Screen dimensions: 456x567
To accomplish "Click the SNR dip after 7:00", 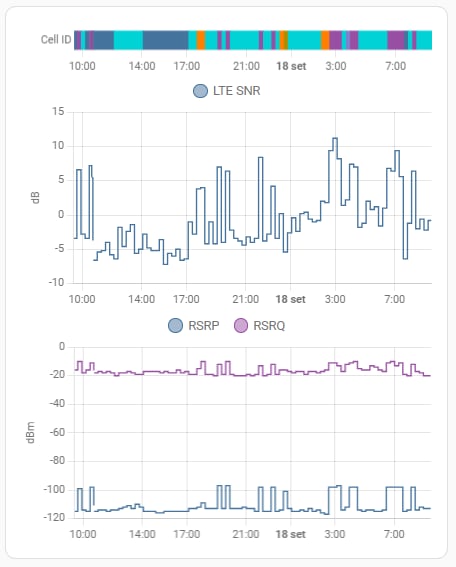I will click(405, 258).
